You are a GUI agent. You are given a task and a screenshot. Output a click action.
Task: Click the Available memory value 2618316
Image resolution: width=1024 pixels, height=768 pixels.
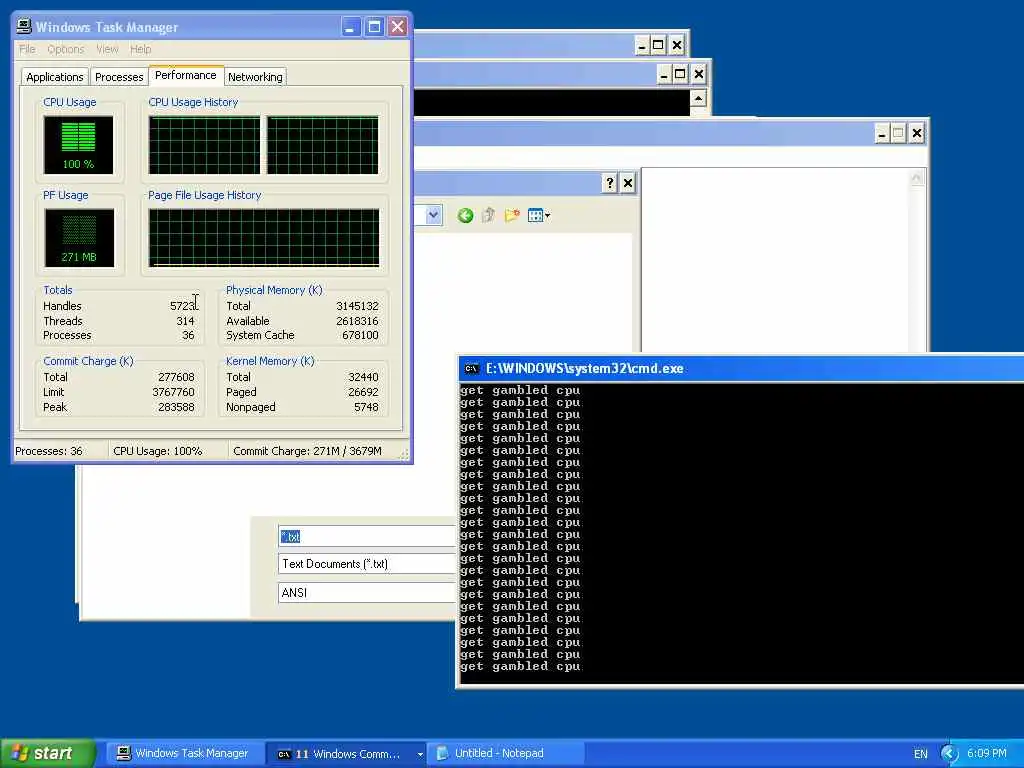tap(357, 321)
